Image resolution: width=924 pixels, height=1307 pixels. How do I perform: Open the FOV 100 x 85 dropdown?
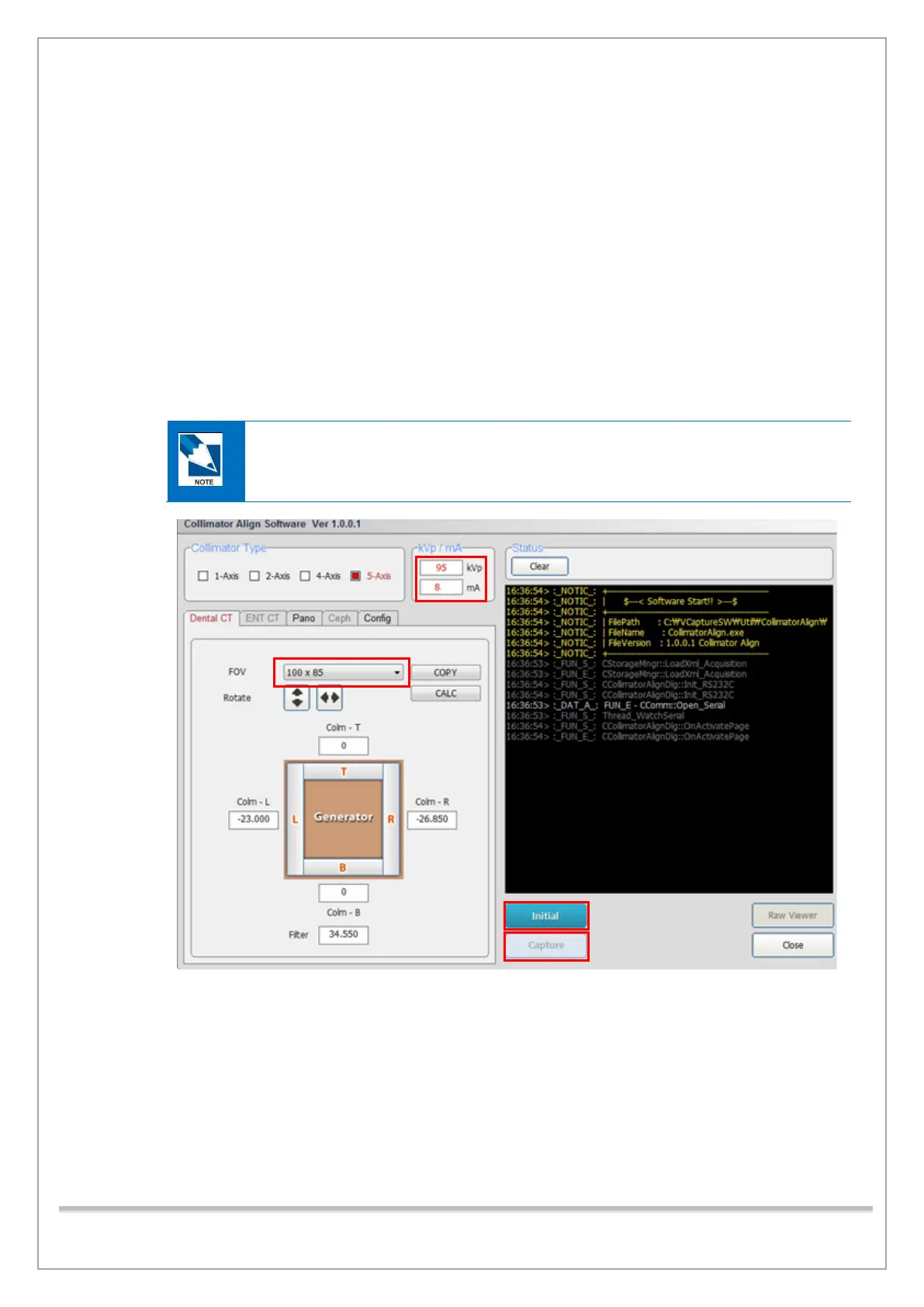[344, 672]
